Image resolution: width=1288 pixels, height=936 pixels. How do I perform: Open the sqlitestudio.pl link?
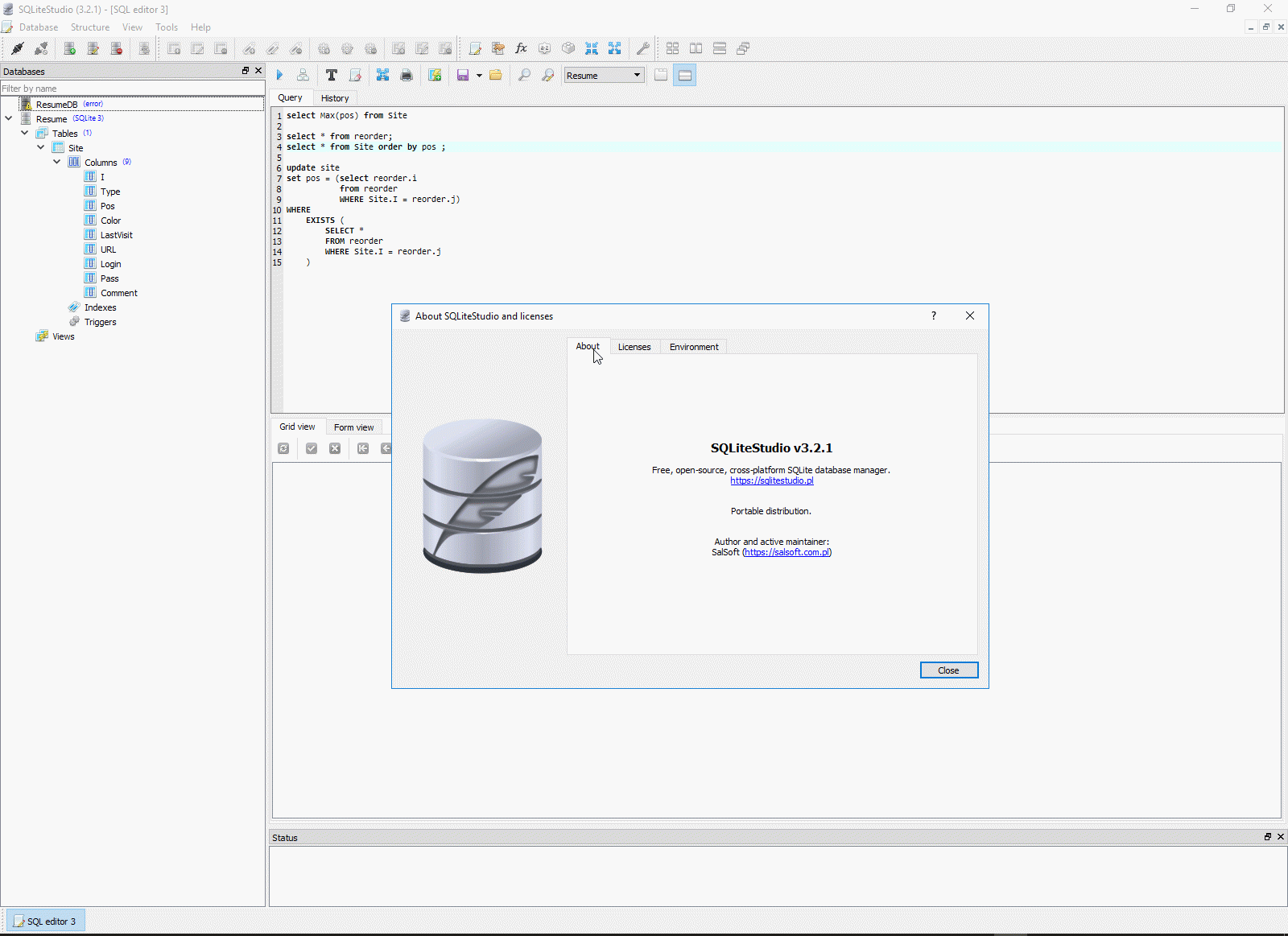tap(771, 480)
